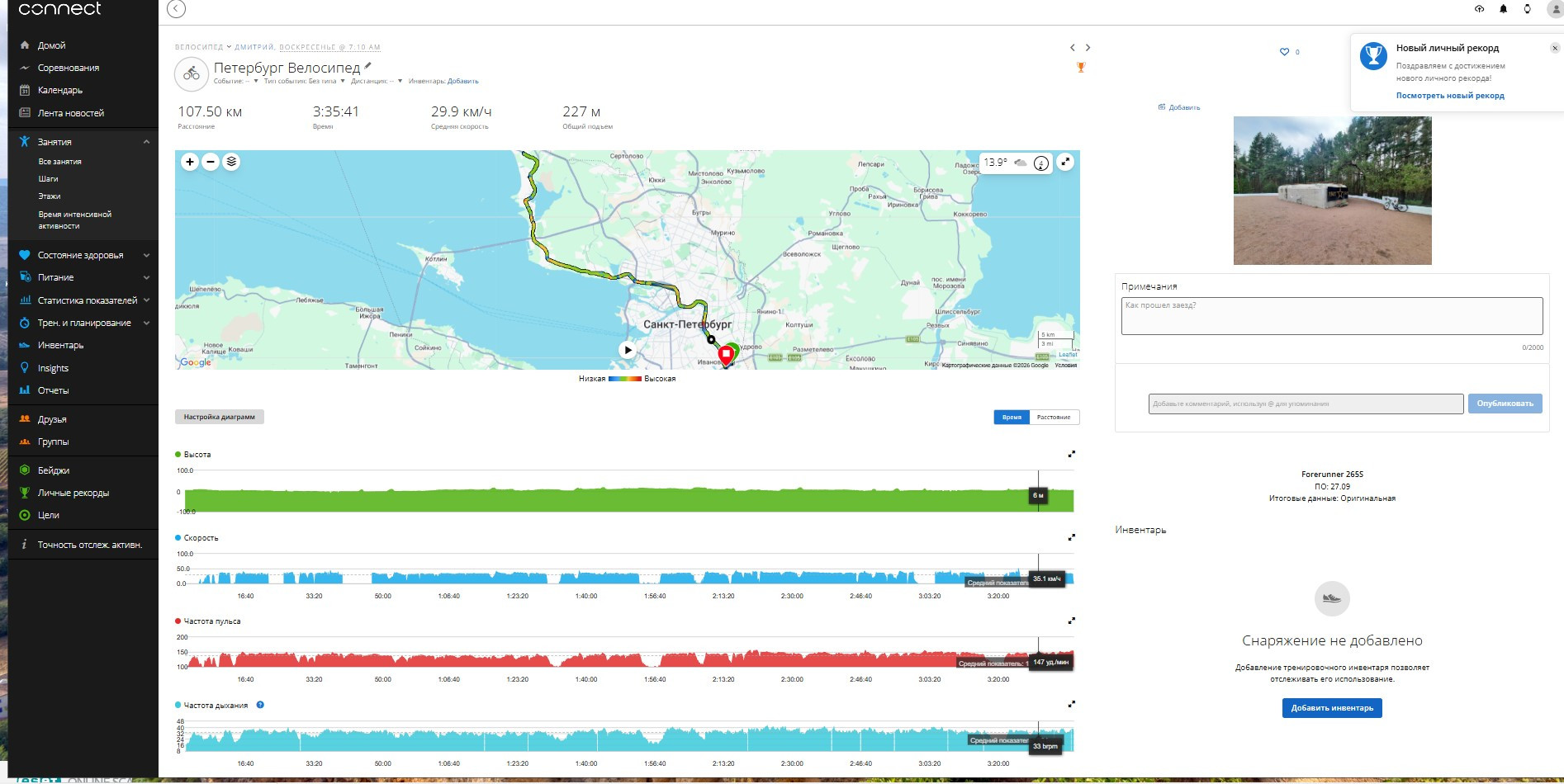Go to the next activity arrow
The height and width of the screenshot is (784, 1564).
pyautogui.click(x=1088, y=48)
